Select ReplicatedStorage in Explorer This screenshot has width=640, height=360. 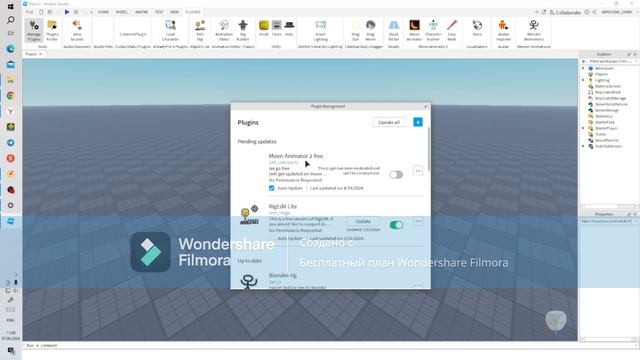610,98
